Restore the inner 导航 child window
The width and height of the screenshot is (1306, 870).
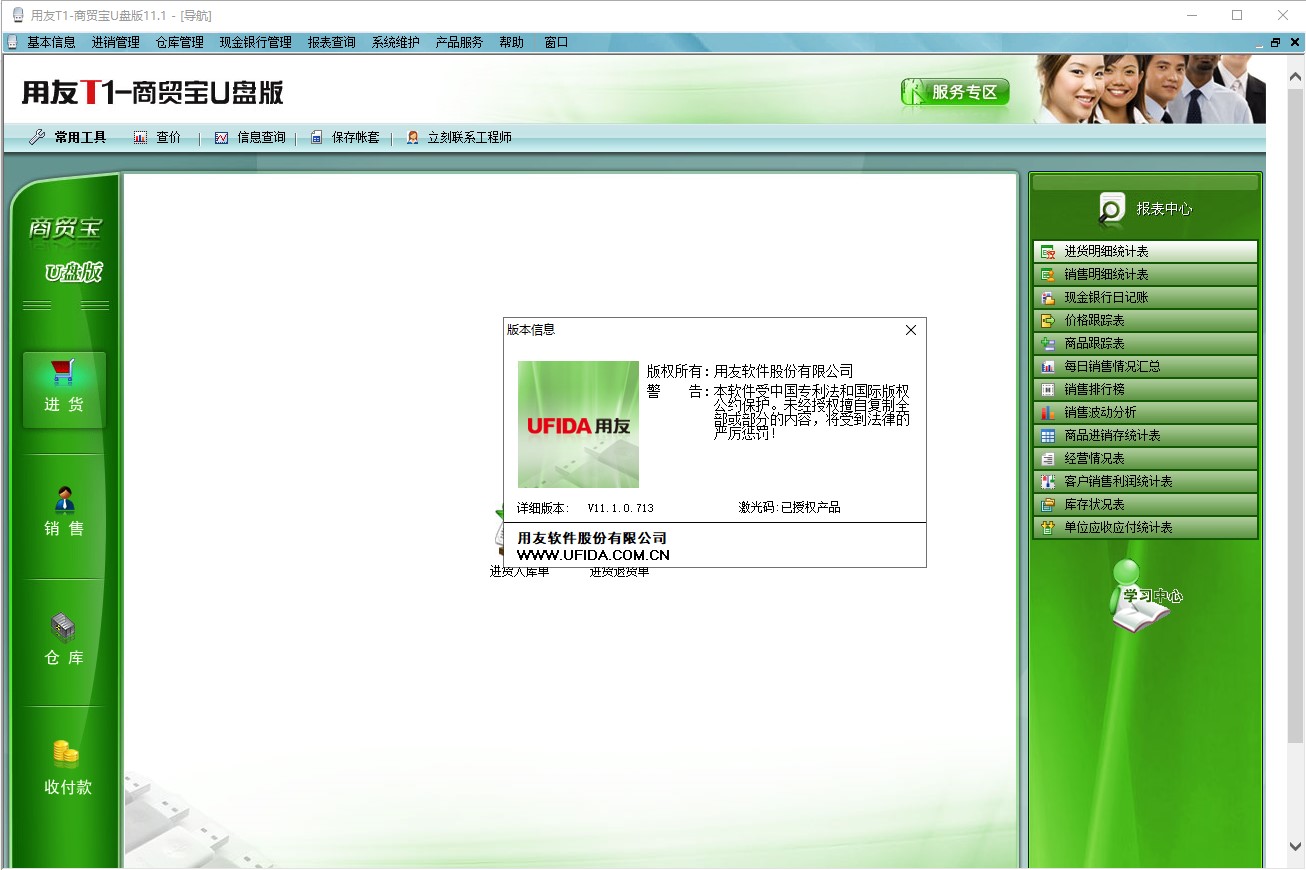coord(1275,42)
